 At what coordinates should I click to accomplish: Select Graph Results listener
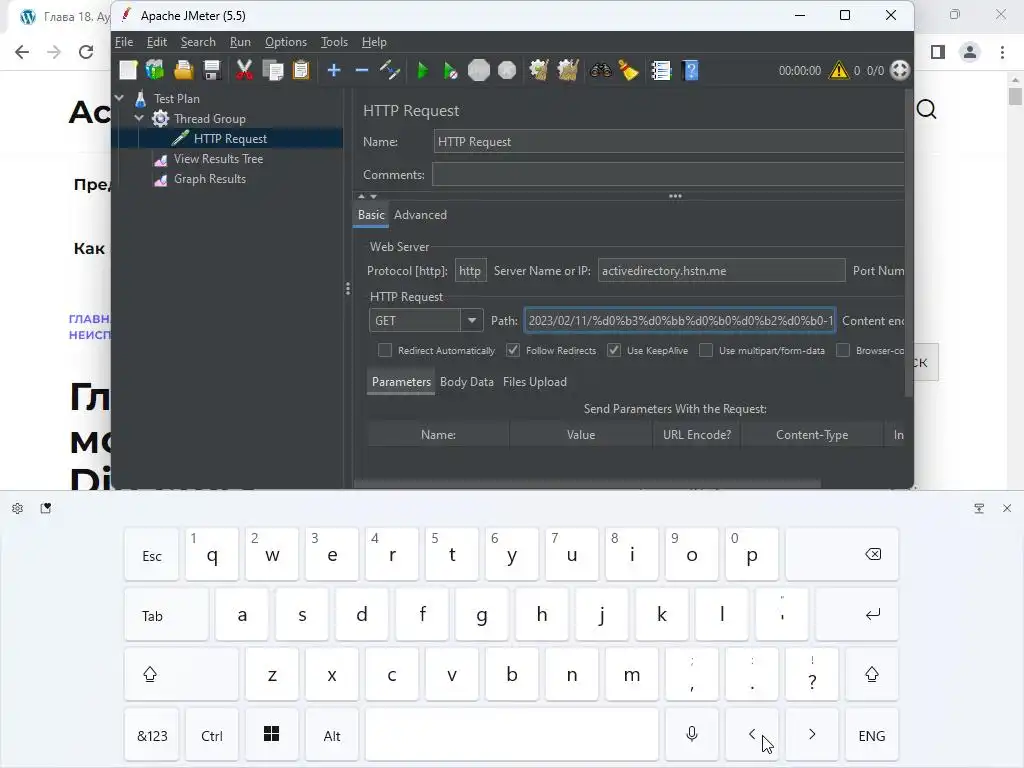(x=210, y=179)
